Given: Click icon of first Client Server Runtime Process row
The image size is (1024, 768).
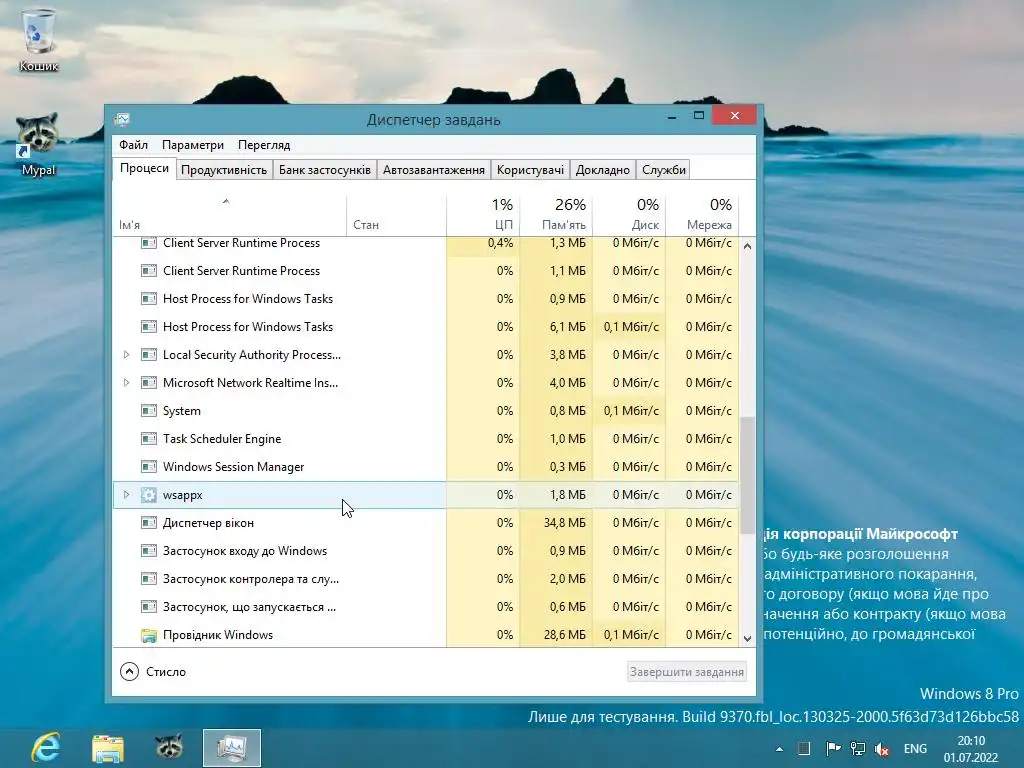Looking at the screenshot, I should coord(149,243).
